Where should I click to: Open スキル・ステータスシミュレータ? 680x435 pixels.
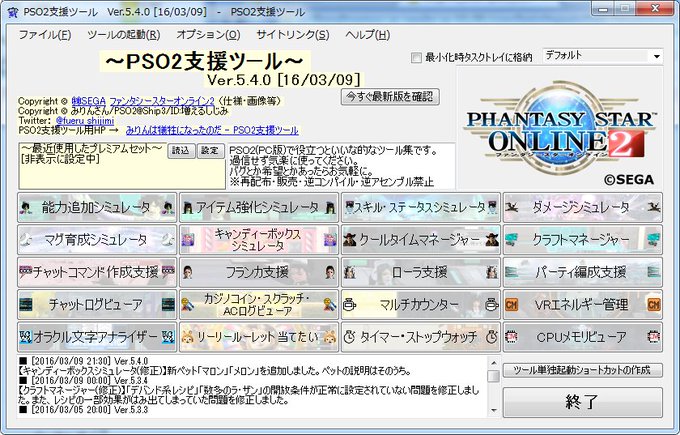pyautogui.click(x=421, y=208)
